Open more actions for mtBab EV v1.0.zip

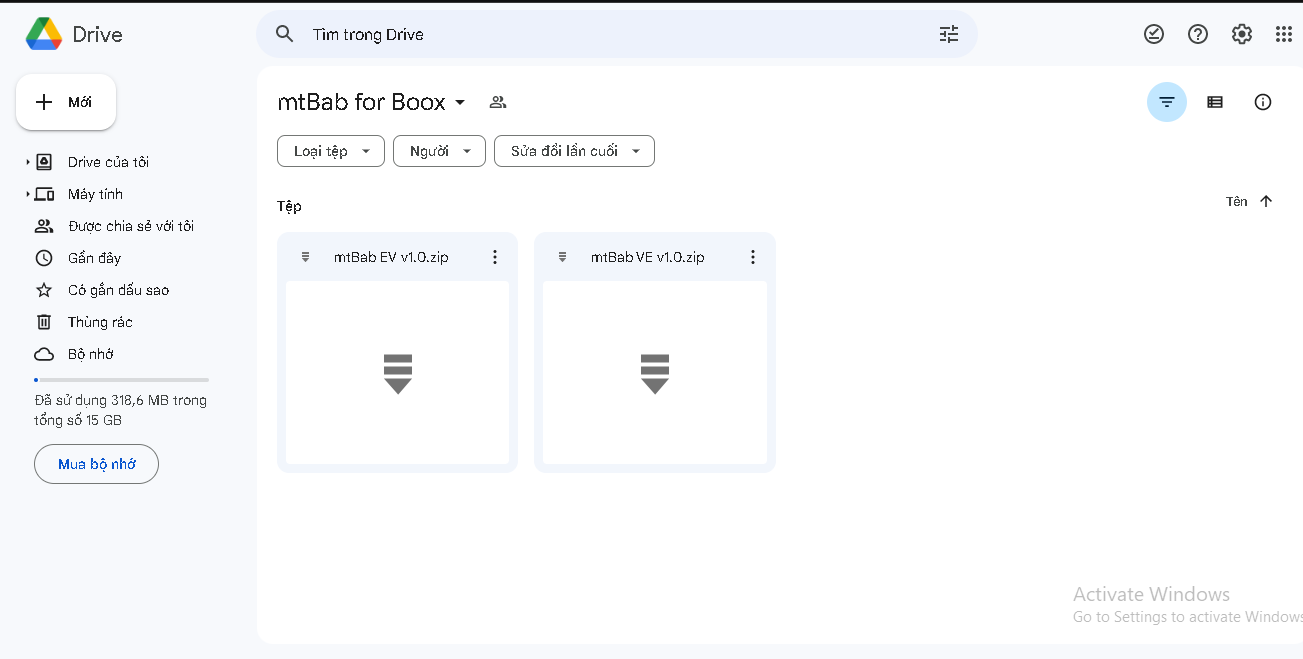(494, 257)
